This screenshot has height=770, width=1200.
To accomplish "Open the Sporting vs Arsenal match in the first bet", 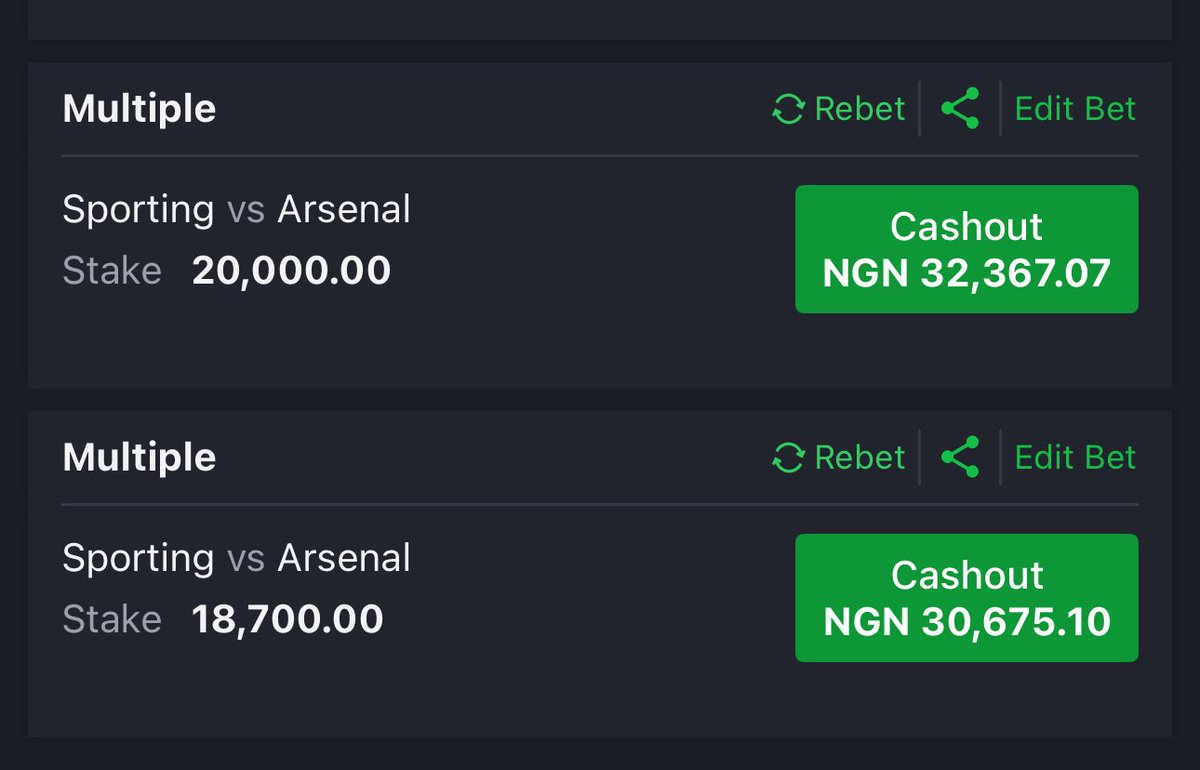I will 236,210.
